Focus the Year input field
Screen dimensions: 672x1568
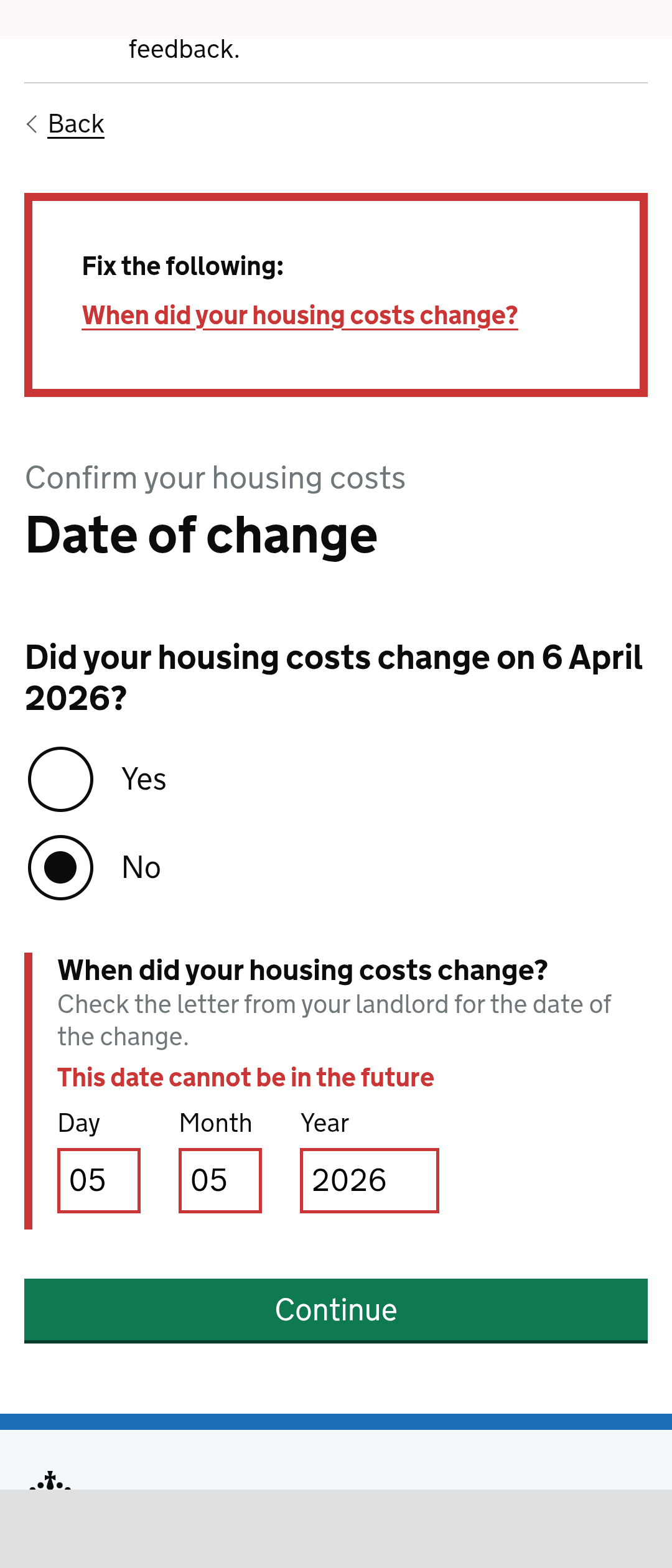(x=370, y=1180)
